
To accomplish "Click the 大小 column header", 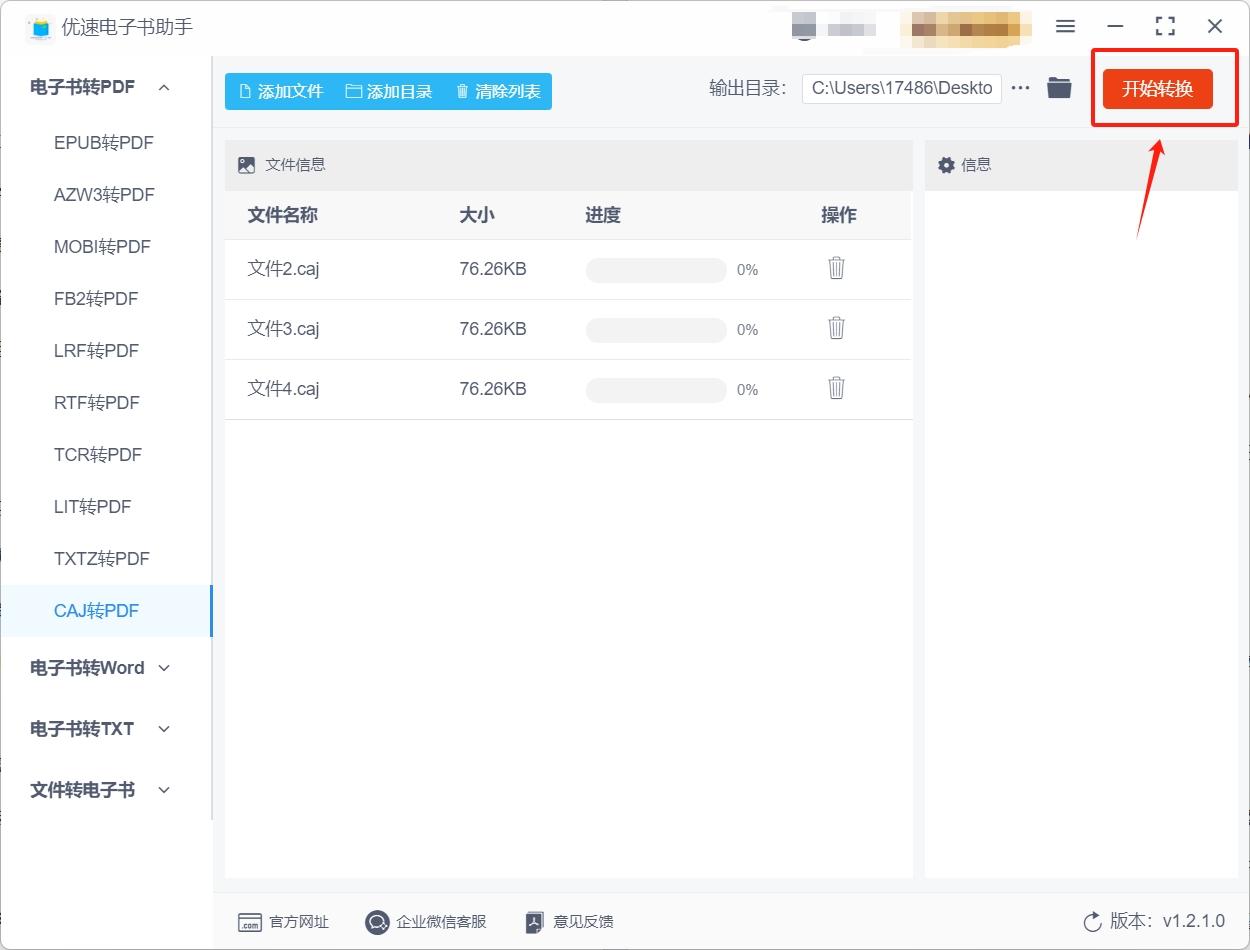I will click(477, 215).
